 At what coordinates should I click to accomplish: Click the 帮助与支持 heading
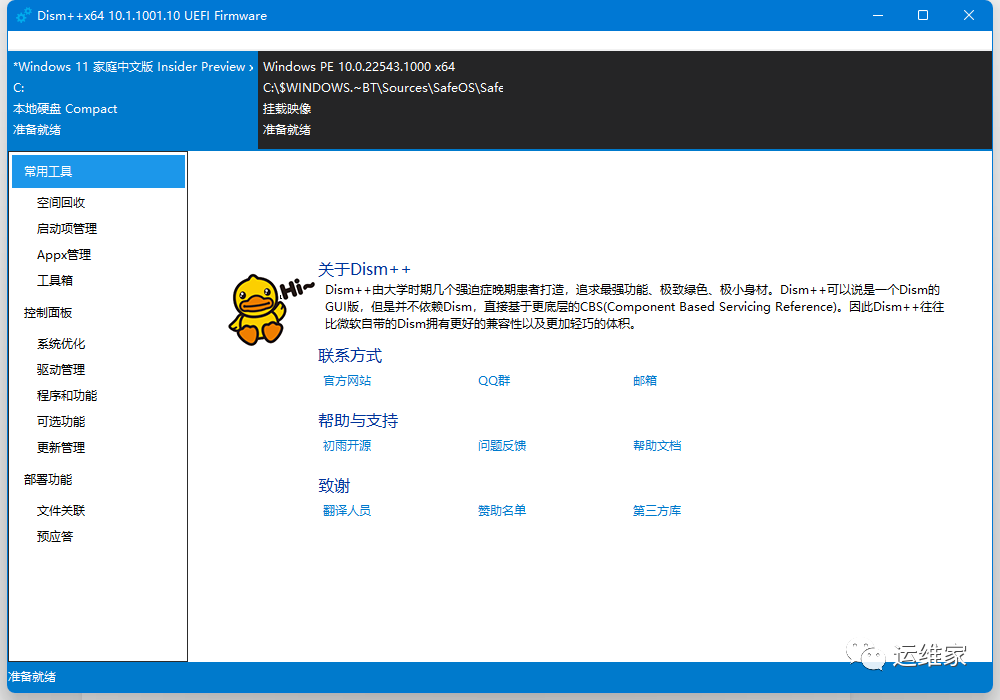point(358,421)
